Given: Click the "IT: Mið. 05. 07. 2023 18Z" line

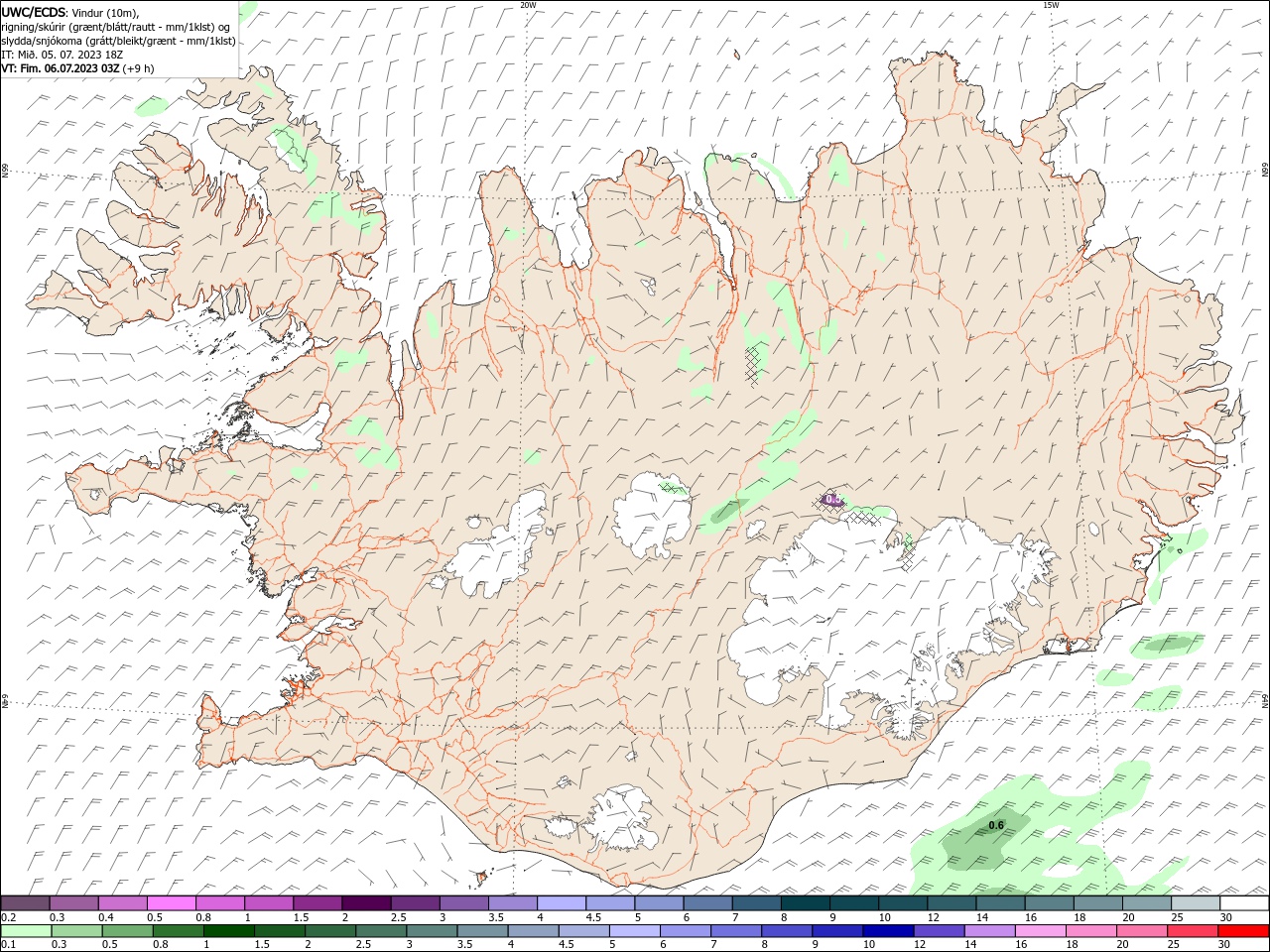Looking at the screenshot, I should (x=63, y=55).
